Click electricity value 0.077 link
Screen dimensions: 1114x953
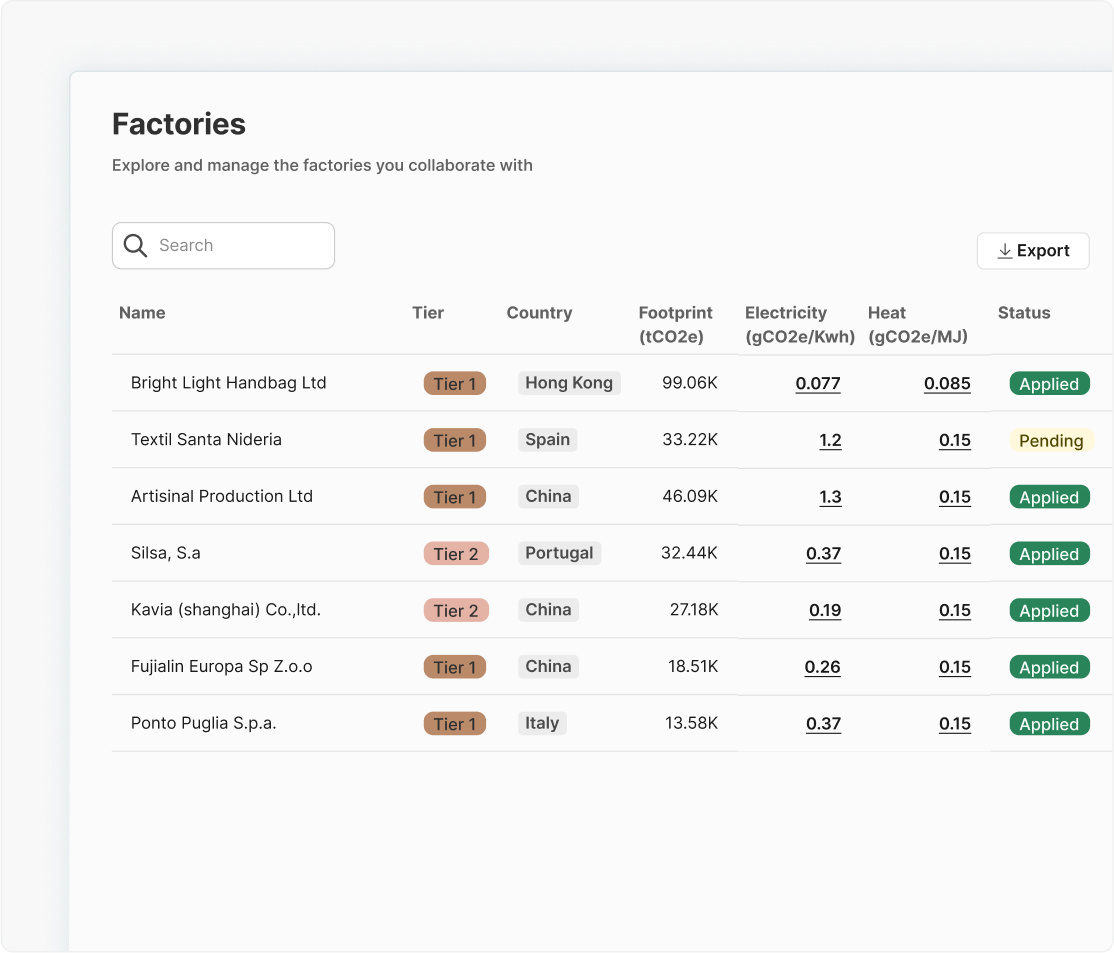[x=817, y=384]
